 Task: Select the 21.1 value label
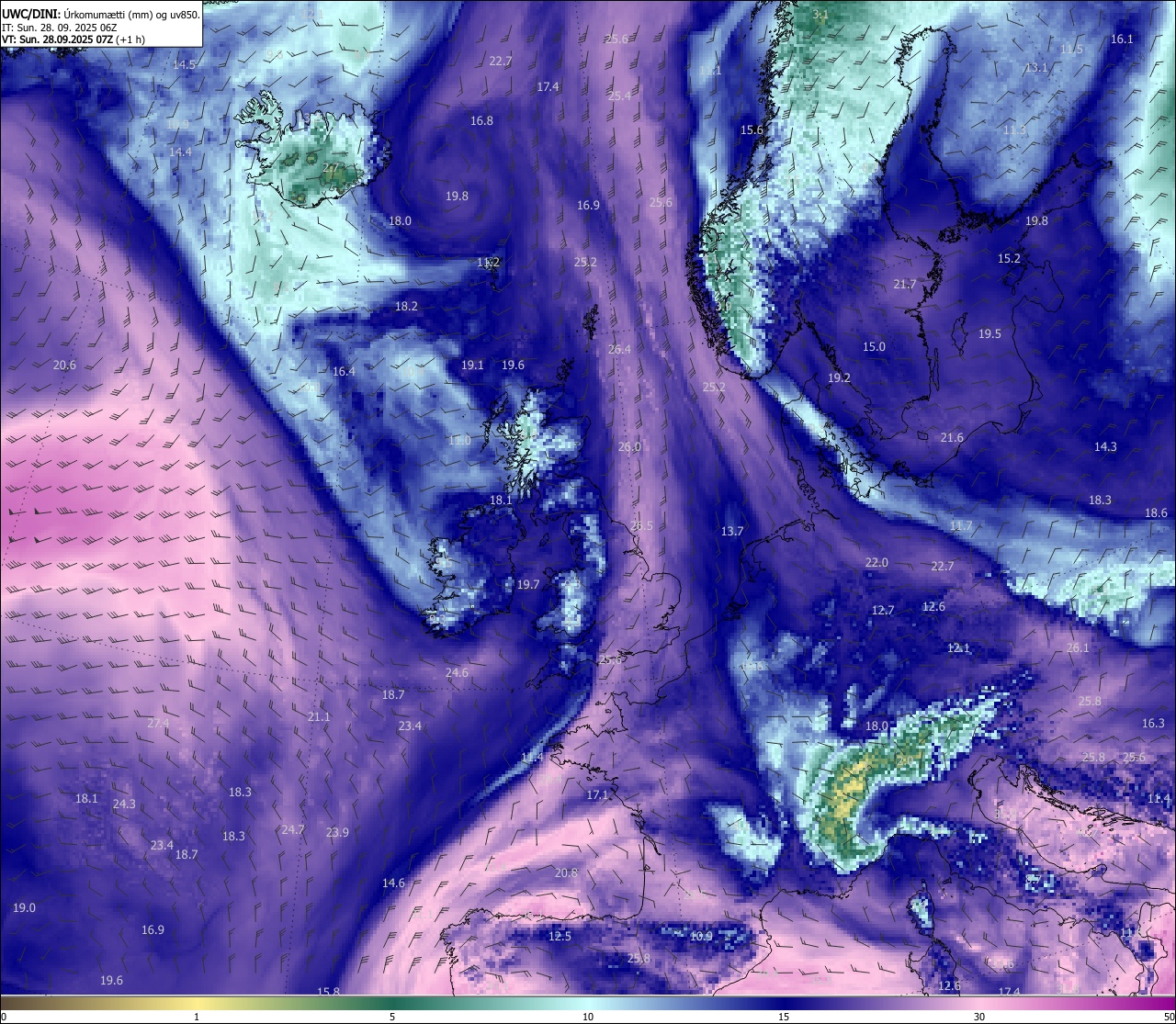pyautogui.click(x=319, y=716)
